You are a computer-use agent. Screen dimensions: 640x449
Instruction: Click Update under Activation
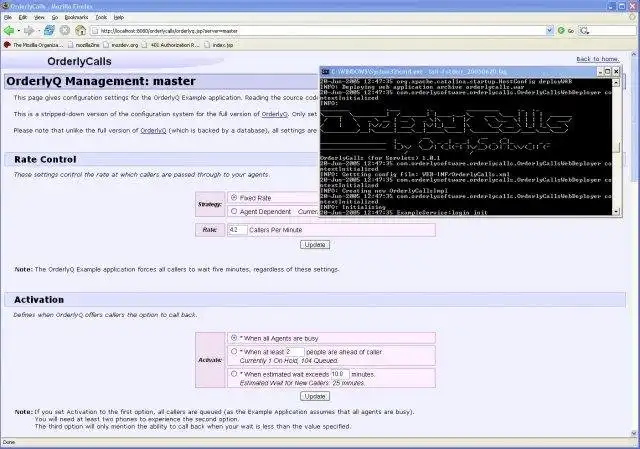[x=315, y=396]
